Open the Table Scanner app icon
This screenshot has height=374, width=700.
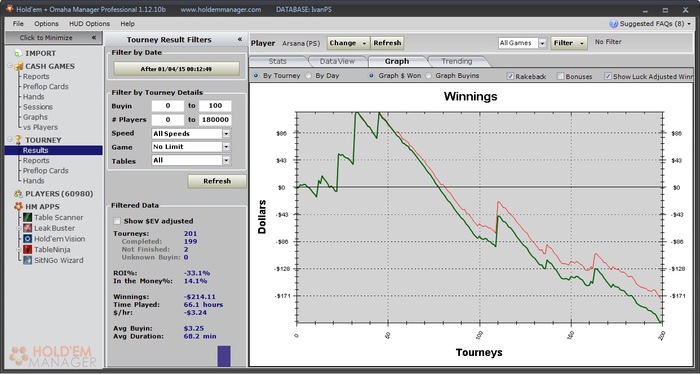point(28,217)
